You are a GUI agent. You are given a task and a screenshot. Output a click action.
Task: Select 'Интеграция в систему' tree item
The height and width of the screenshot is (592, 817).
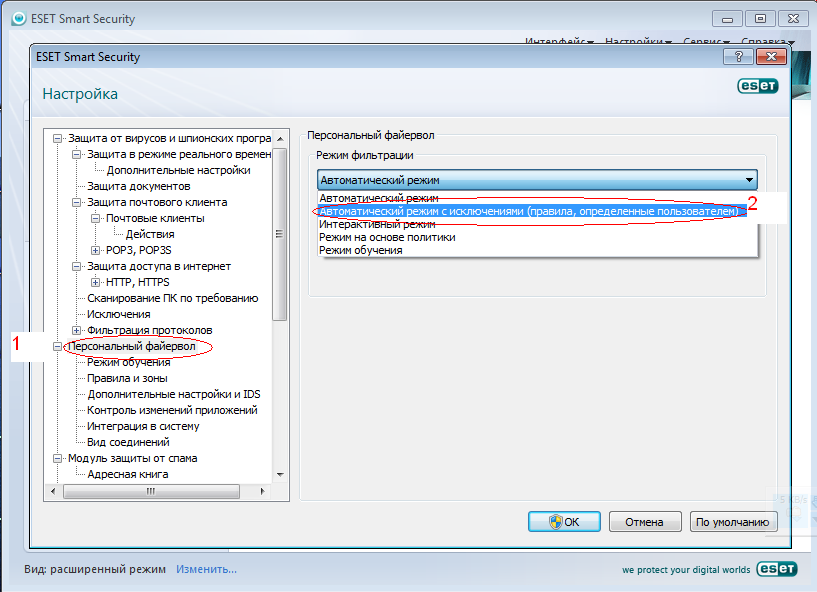(x=143, y=426)
